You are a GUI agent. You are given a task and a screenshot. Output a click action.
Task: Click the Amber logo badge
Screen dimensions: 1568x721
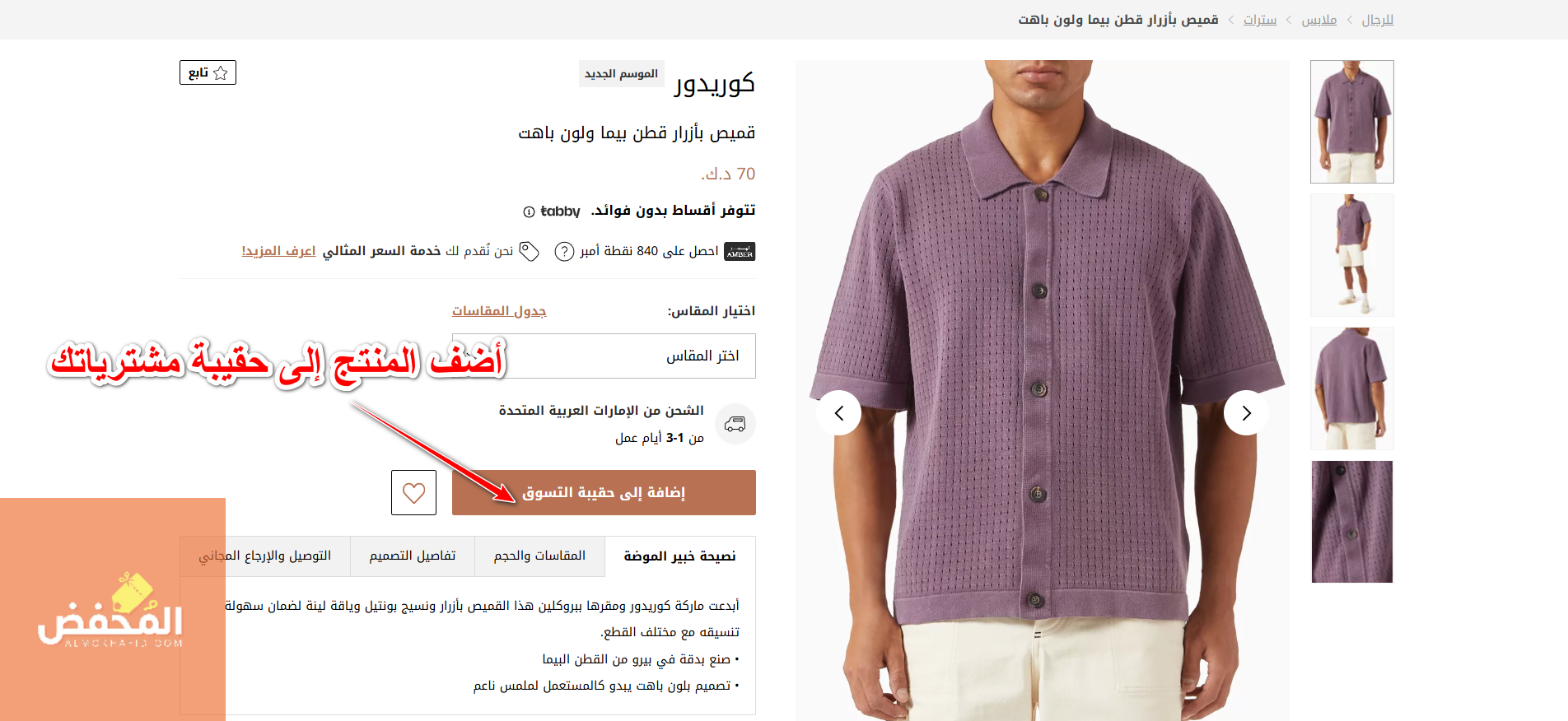coord(740,251)
